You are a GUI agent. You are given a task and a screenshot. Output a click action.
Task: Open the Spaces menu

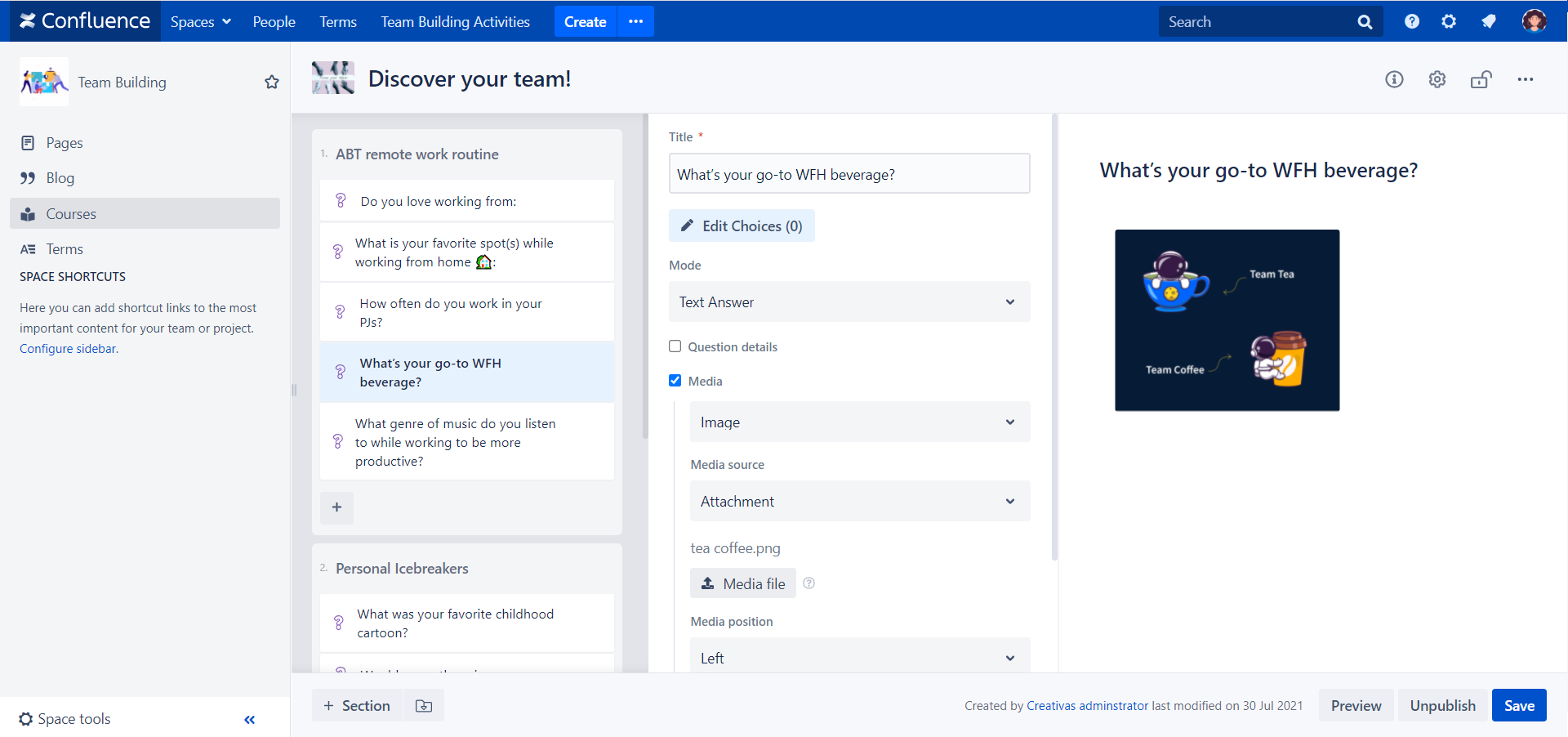pos(200,22)
